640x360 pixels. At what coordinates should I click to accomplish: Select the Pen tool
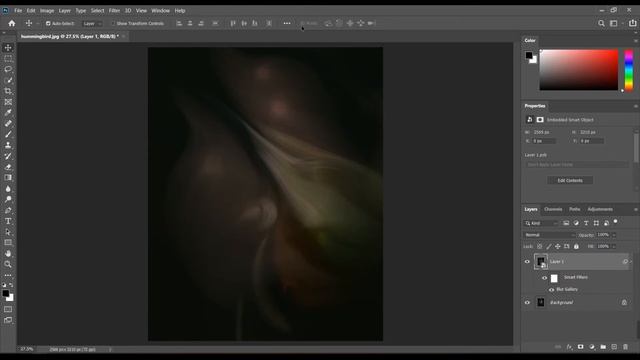coord(8,210)
